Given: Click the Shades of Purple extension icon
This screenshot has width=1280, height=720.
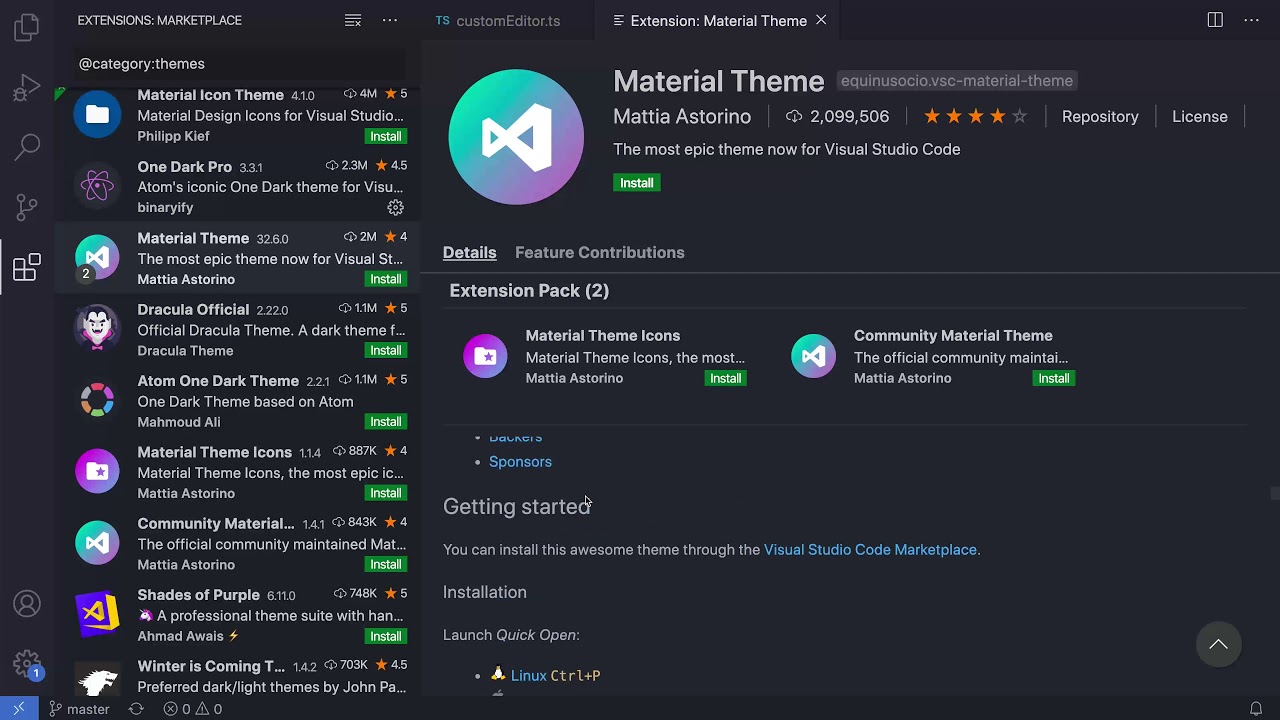Looking at the screenshot, I should (97, 615).
